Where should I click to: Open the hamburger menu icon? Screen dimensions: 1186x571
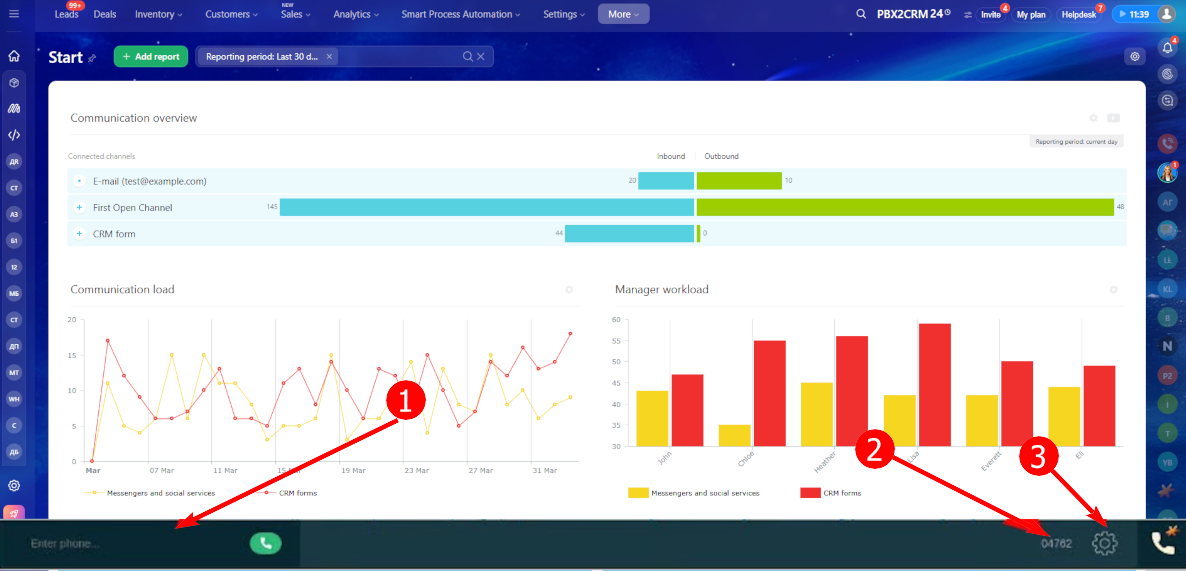point(14,14)
